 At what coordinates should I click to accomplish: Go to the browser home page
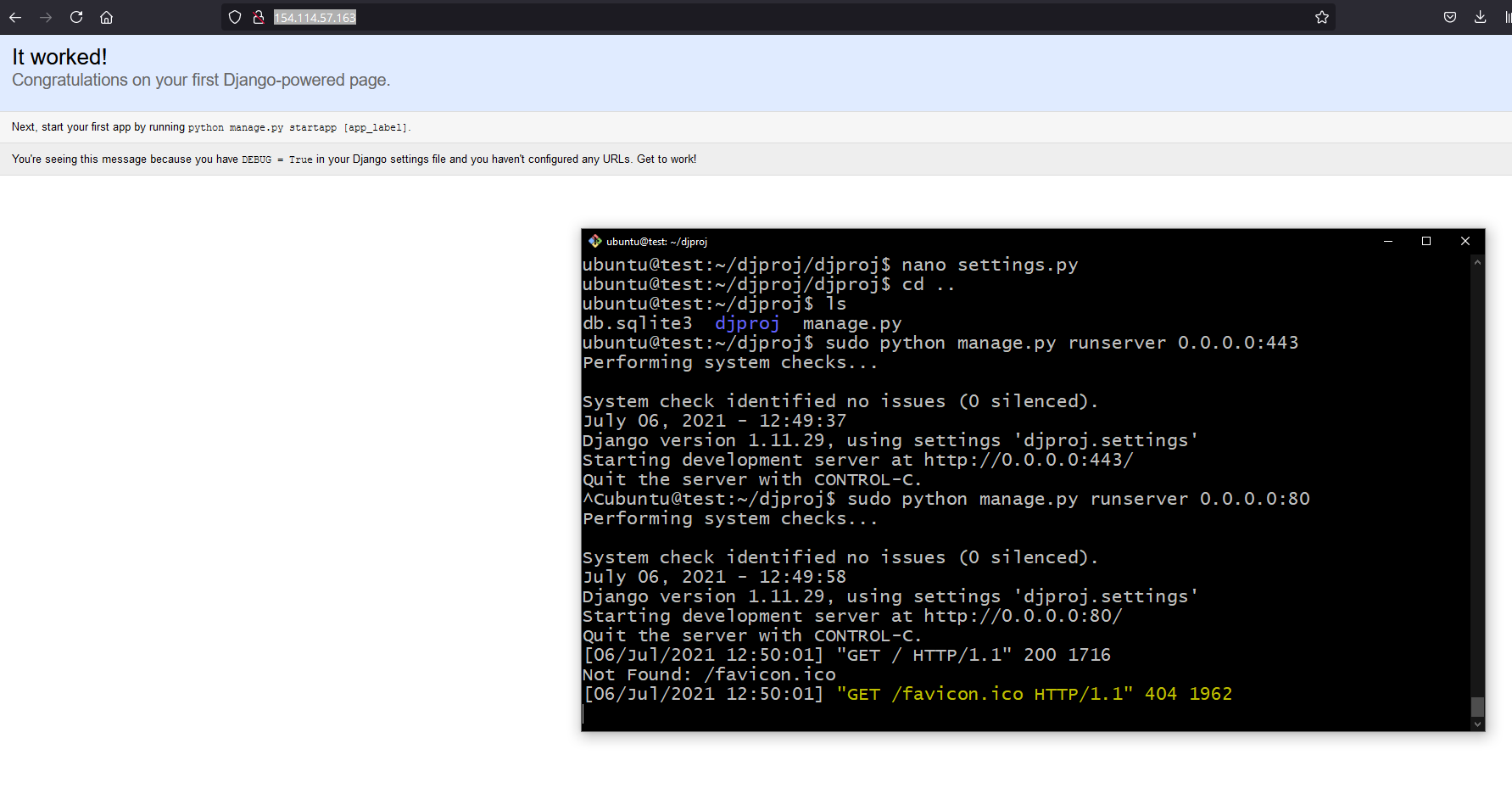[106, 17]
